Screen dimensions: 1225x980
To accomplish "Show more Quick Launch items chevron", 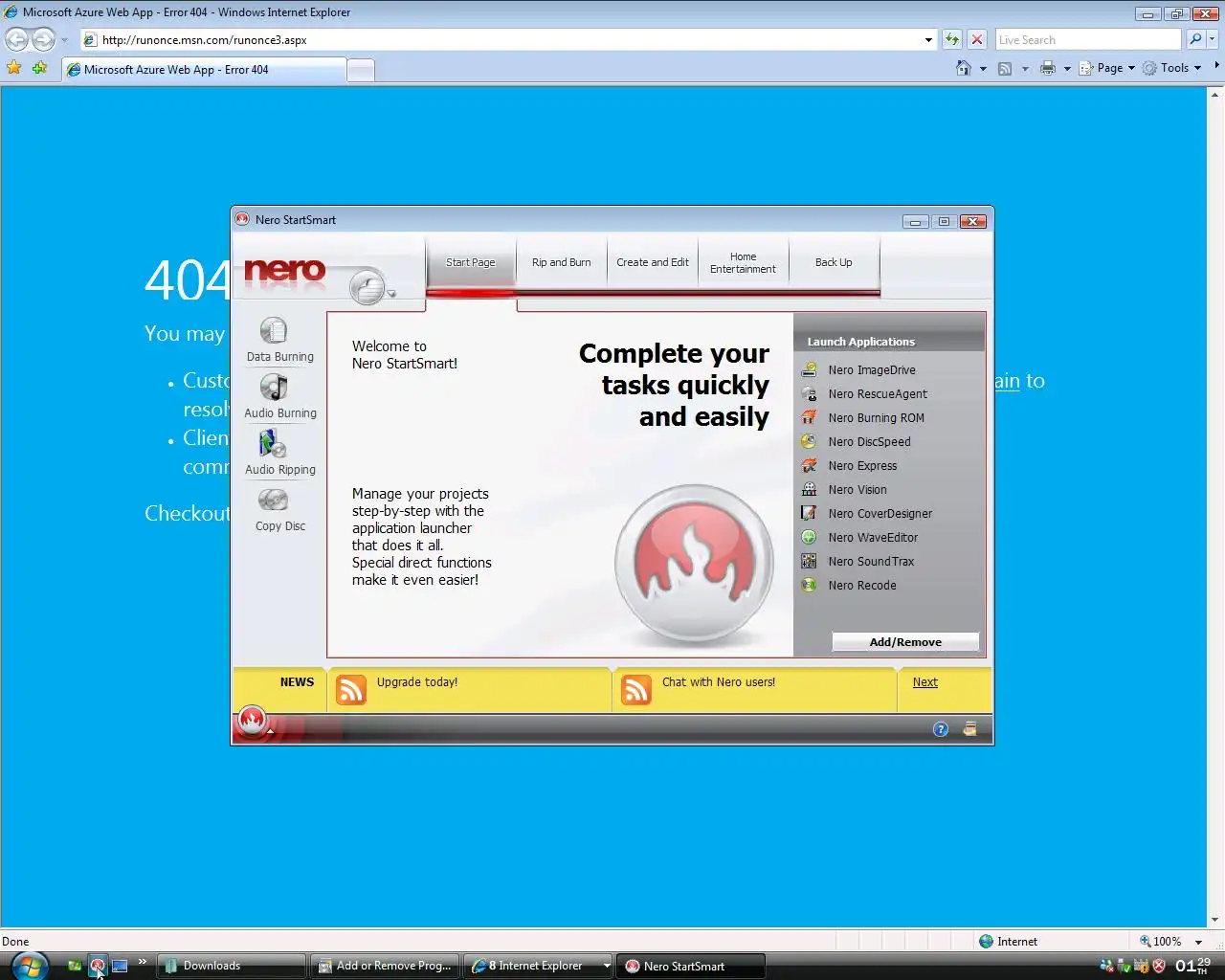I will (143, 961).
